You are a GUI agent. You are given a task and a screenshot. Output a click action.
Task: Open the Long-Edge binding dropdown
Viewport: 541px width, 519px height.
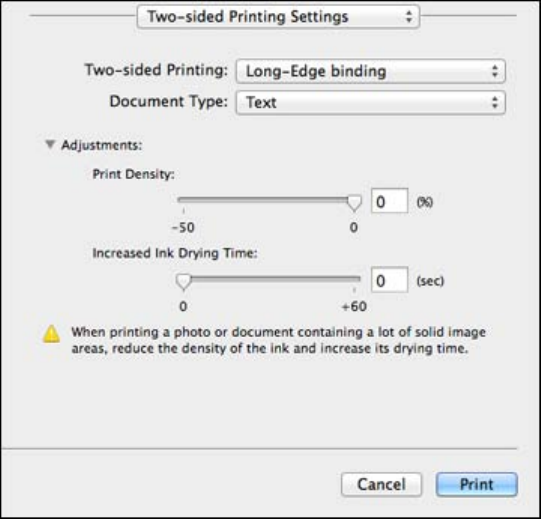(371, 71)
